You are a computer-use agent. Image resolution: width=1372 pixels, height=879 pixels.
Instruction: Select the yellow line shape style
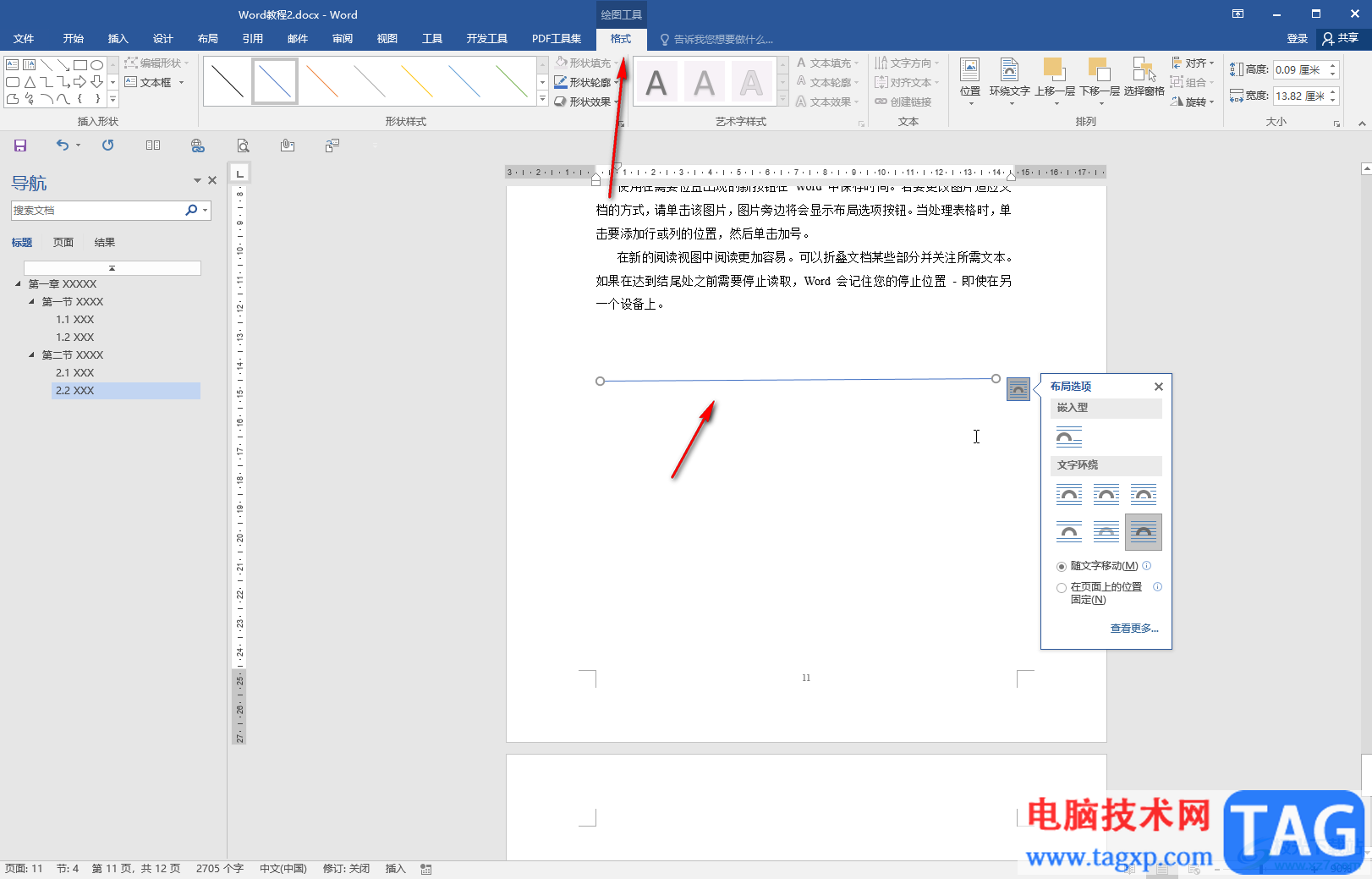point(417,81)
